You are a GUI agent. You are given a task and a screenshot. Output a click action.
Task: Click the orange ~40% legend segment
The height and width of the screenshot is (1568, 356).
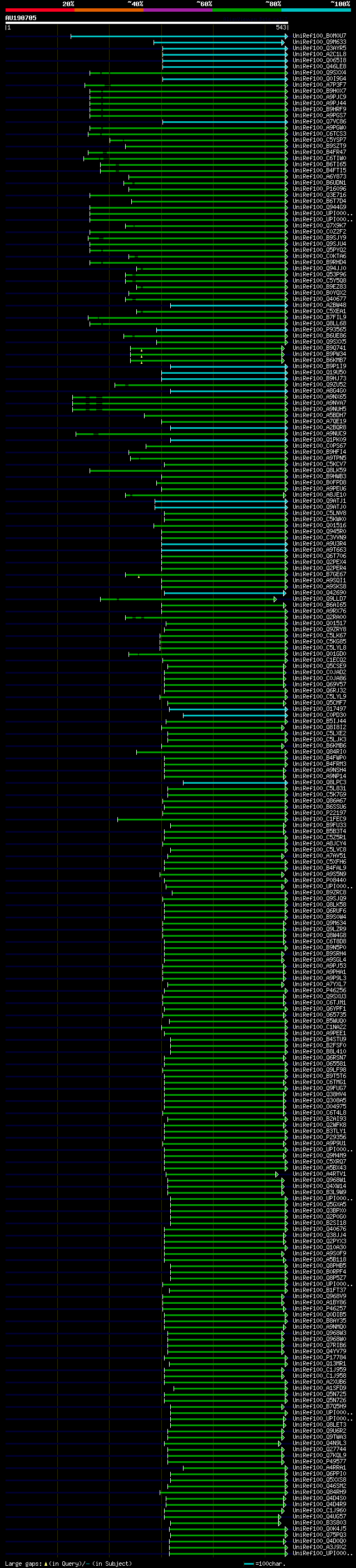coord(109,10)
